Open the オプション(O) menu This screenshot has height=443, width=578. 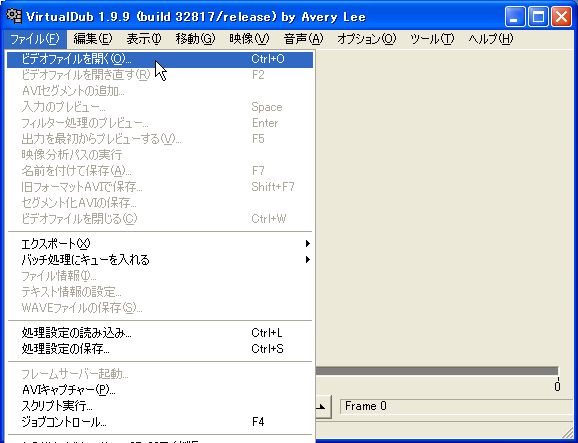coord(366,39)
